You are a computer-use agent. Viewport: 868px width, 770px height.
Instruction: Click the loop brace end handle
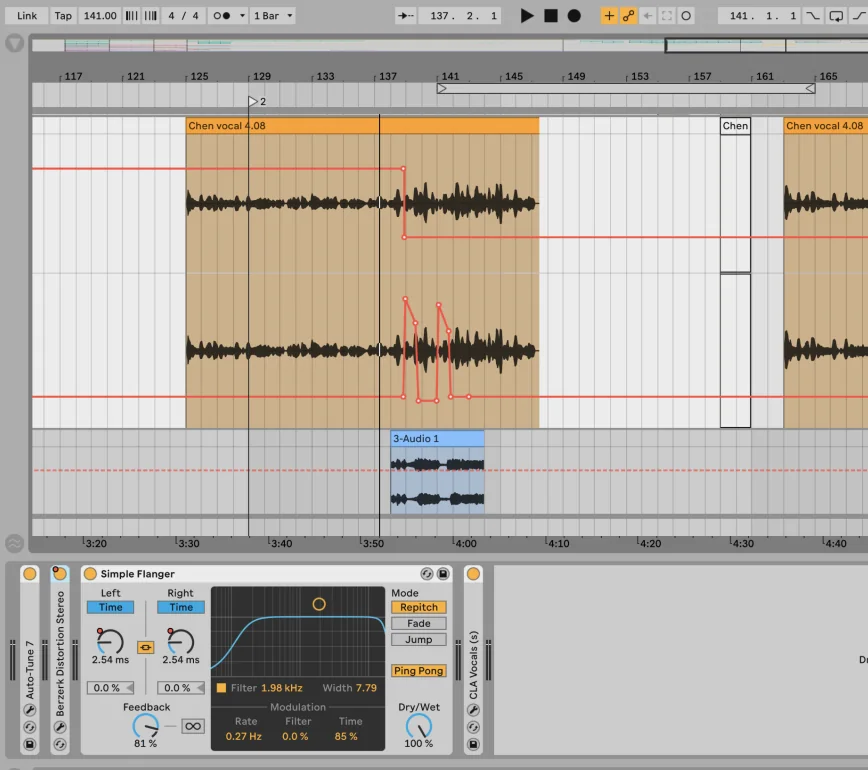pyautogui.click(x=810, y=89)
